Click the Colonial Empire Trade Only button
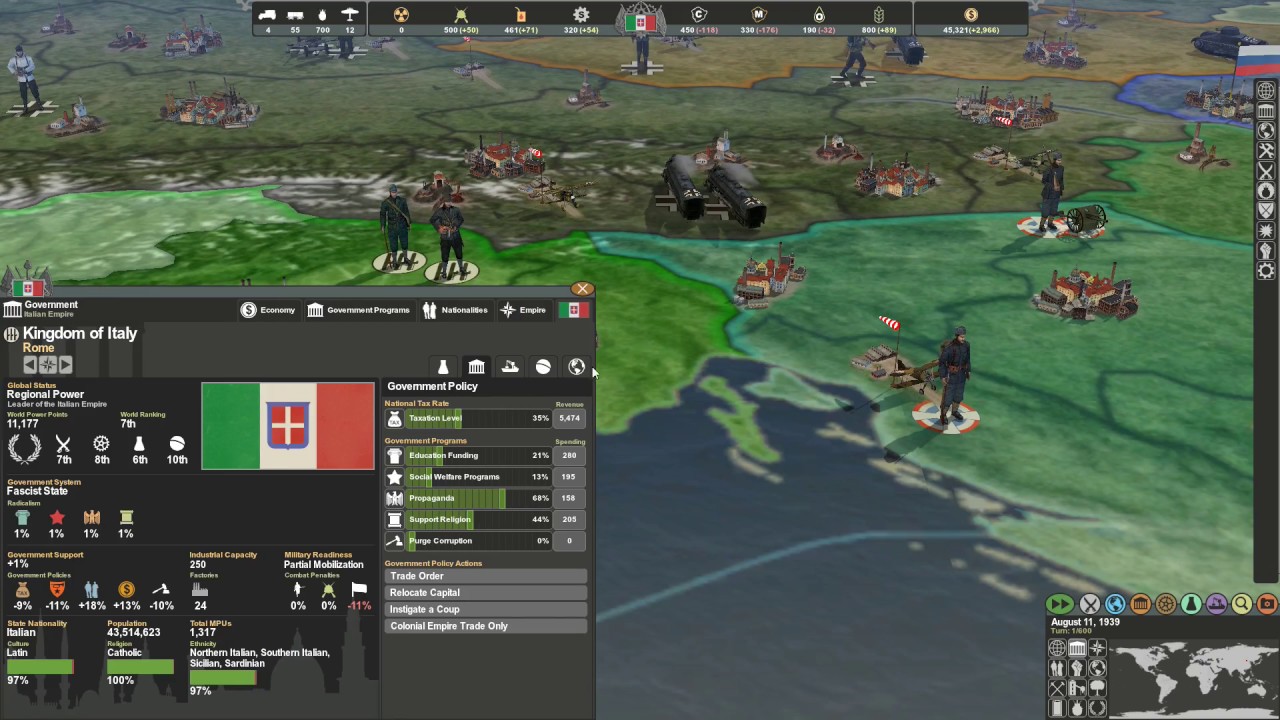The height and width of the screenshot is (720, 1280). [487, 626]
